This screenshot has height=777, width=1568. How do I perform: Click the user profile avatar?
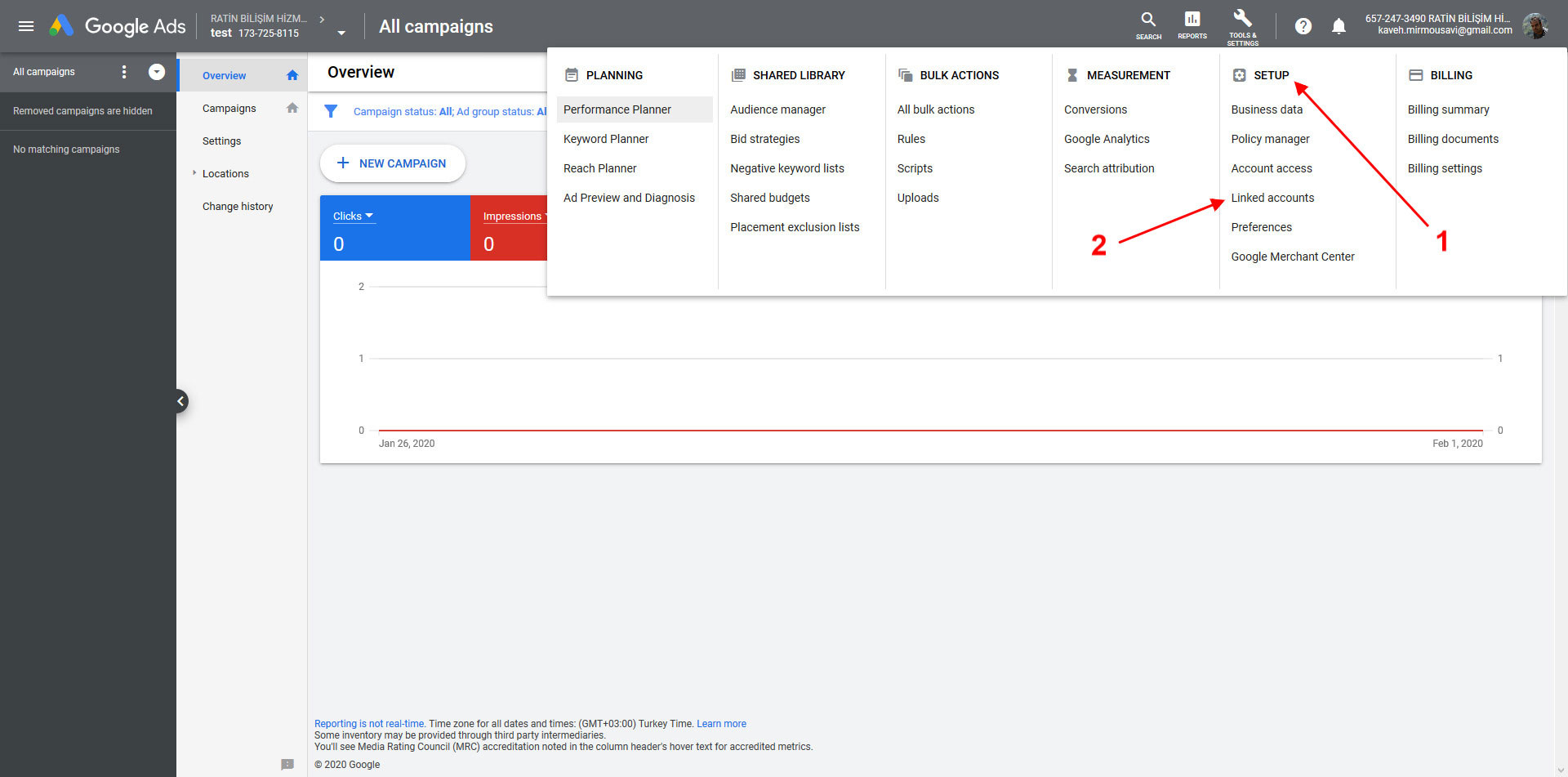click(1535, 26)
